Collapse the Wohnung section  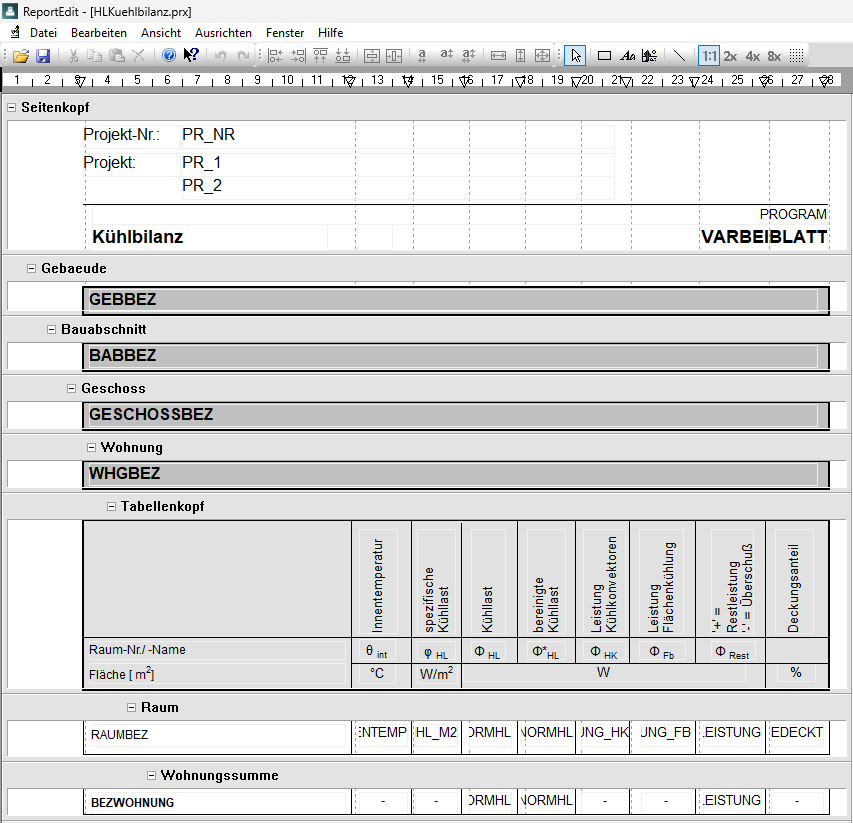coord(91,448)
